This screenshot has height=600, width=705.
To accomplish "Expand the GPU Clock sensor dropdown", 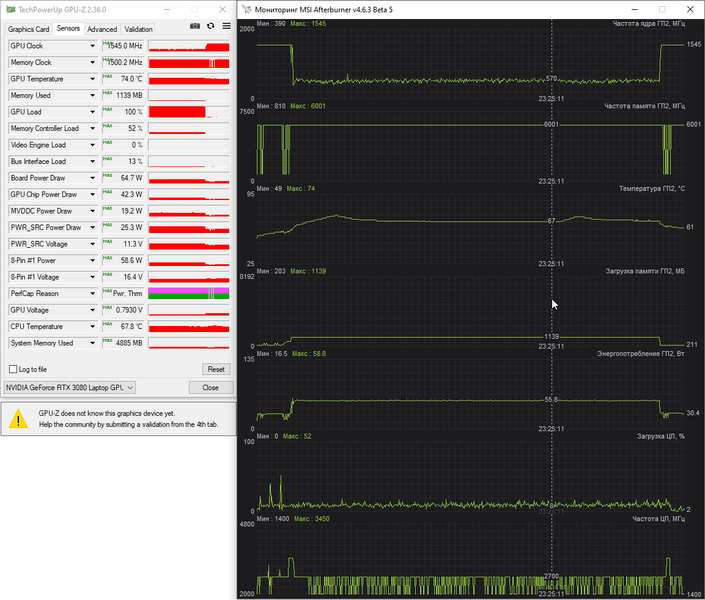I will coord(93,46).
